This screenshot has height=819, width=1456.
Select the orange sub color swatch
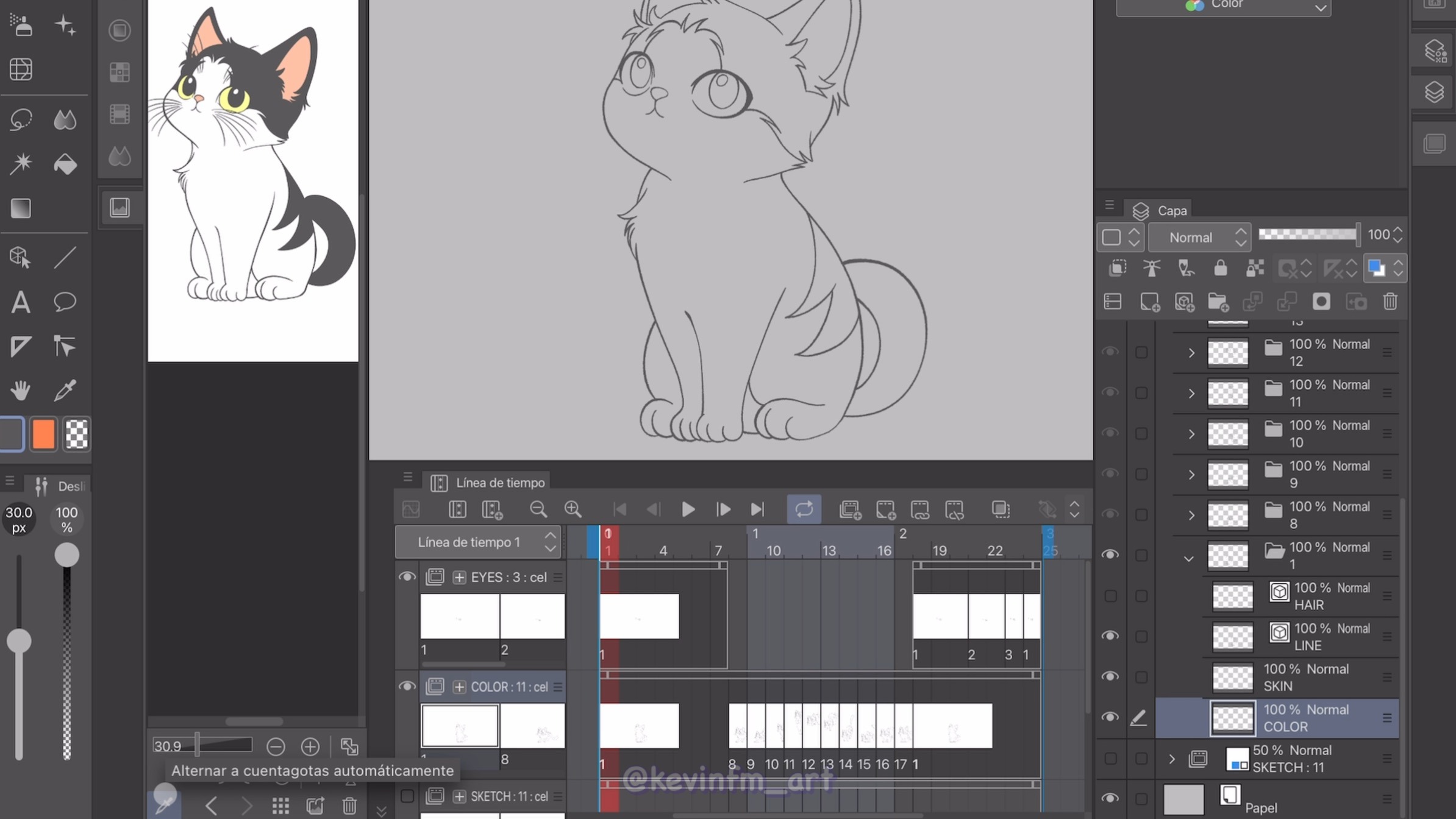pos(43,434)
